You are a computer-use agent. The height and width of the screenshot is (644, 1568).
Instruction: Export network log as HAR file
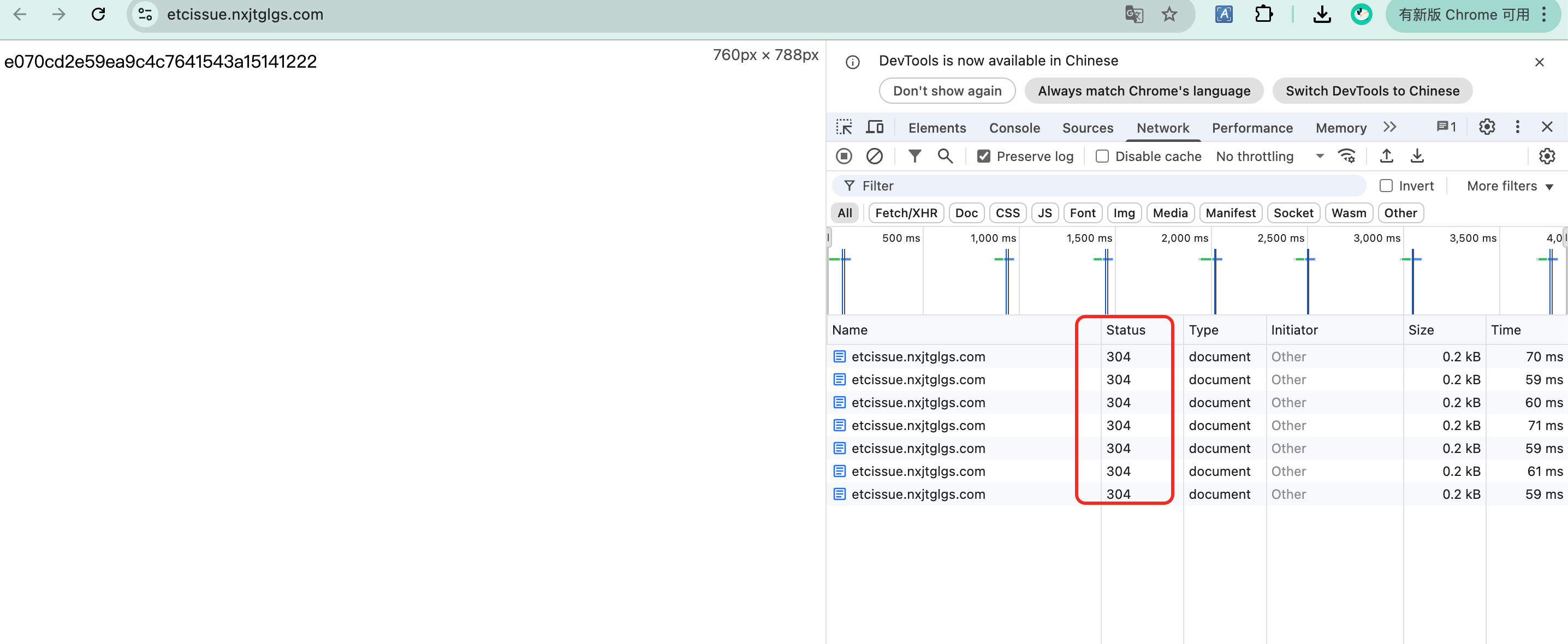coord(1417,156)
